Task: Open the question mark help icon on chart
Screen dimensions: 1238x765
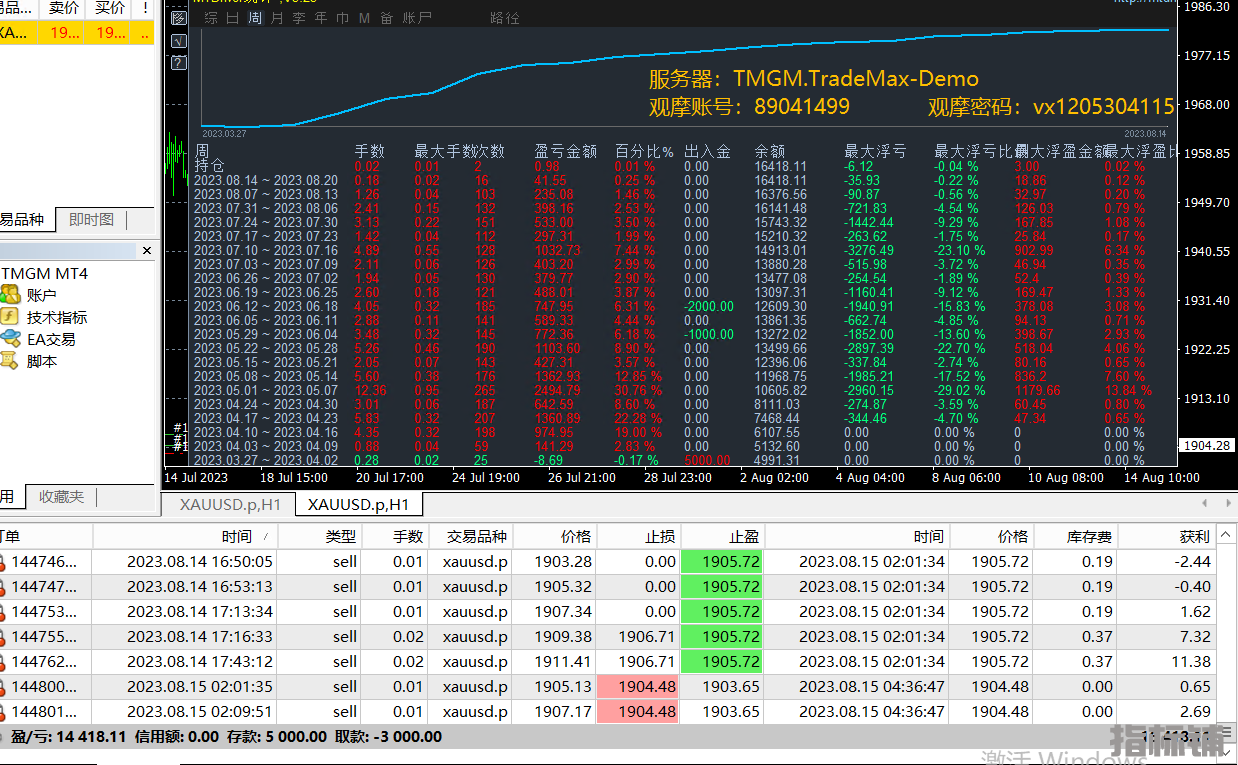Action: click(x=179, y=62)
